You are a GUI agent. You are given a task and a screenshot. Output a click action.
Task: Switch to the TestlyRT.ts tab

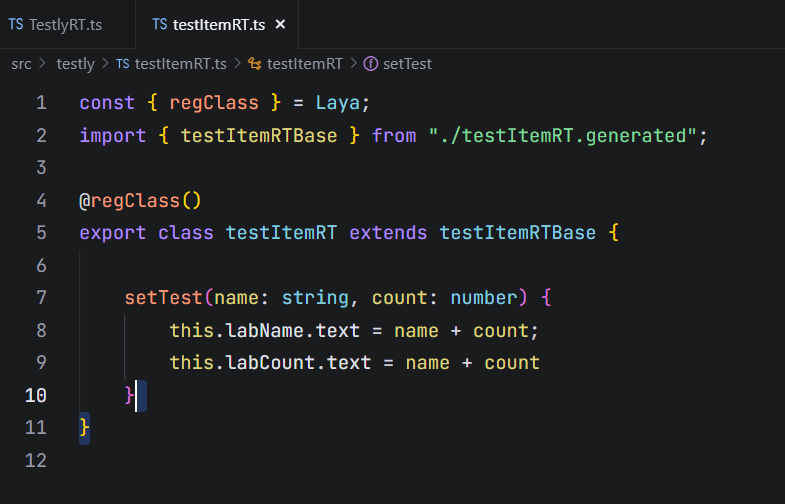point(65,24)
